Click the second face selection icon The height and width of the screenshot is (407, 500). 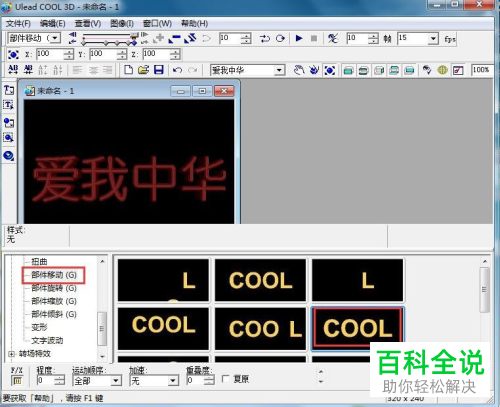click(363, 70)
